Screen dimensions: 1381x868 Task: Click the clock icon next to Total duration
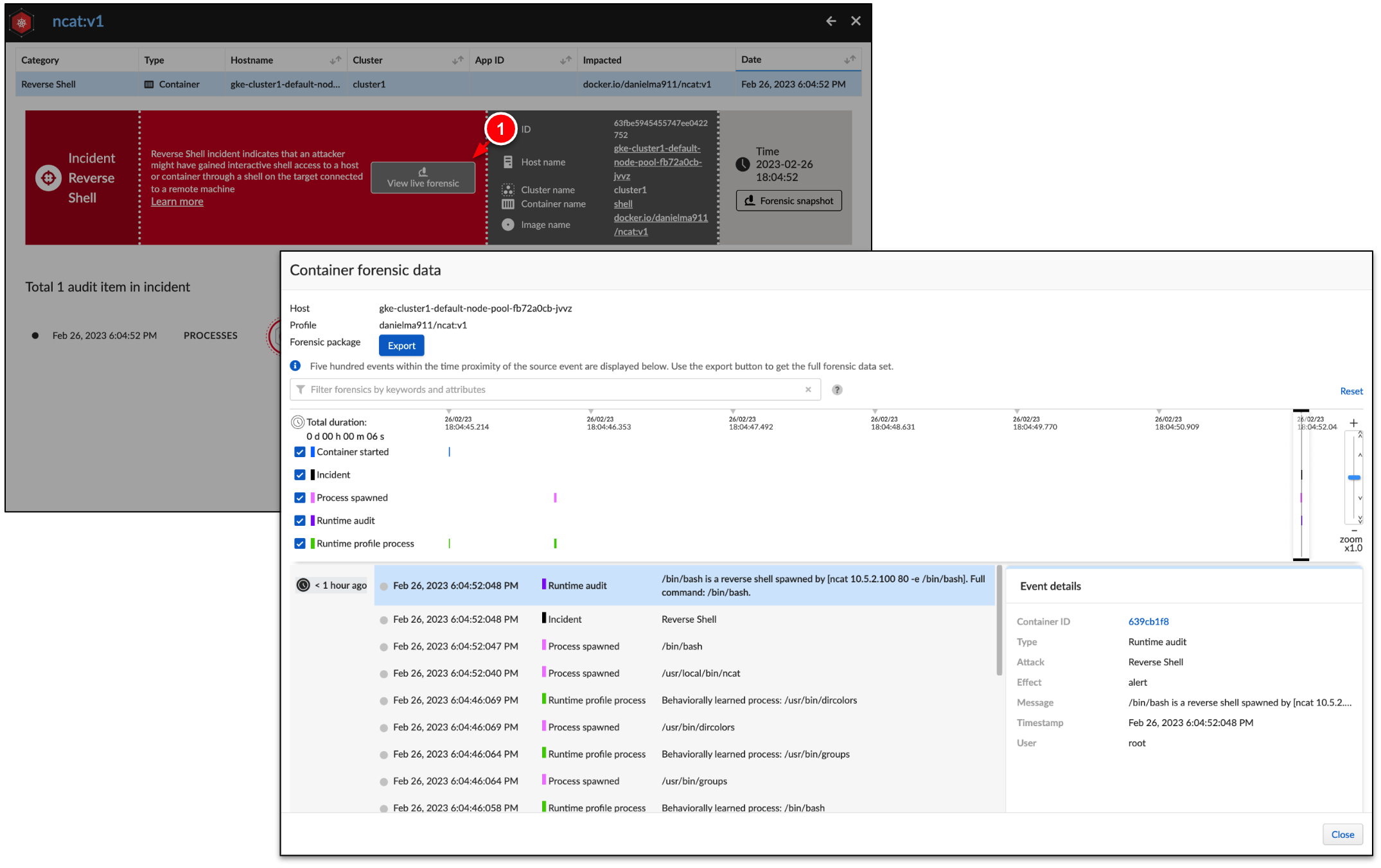coord(297,422)
